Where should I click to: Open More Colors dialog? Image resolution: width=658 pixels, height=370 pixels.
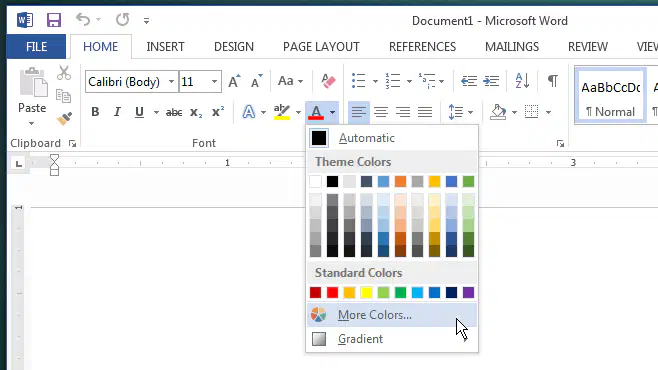(392, 315)
